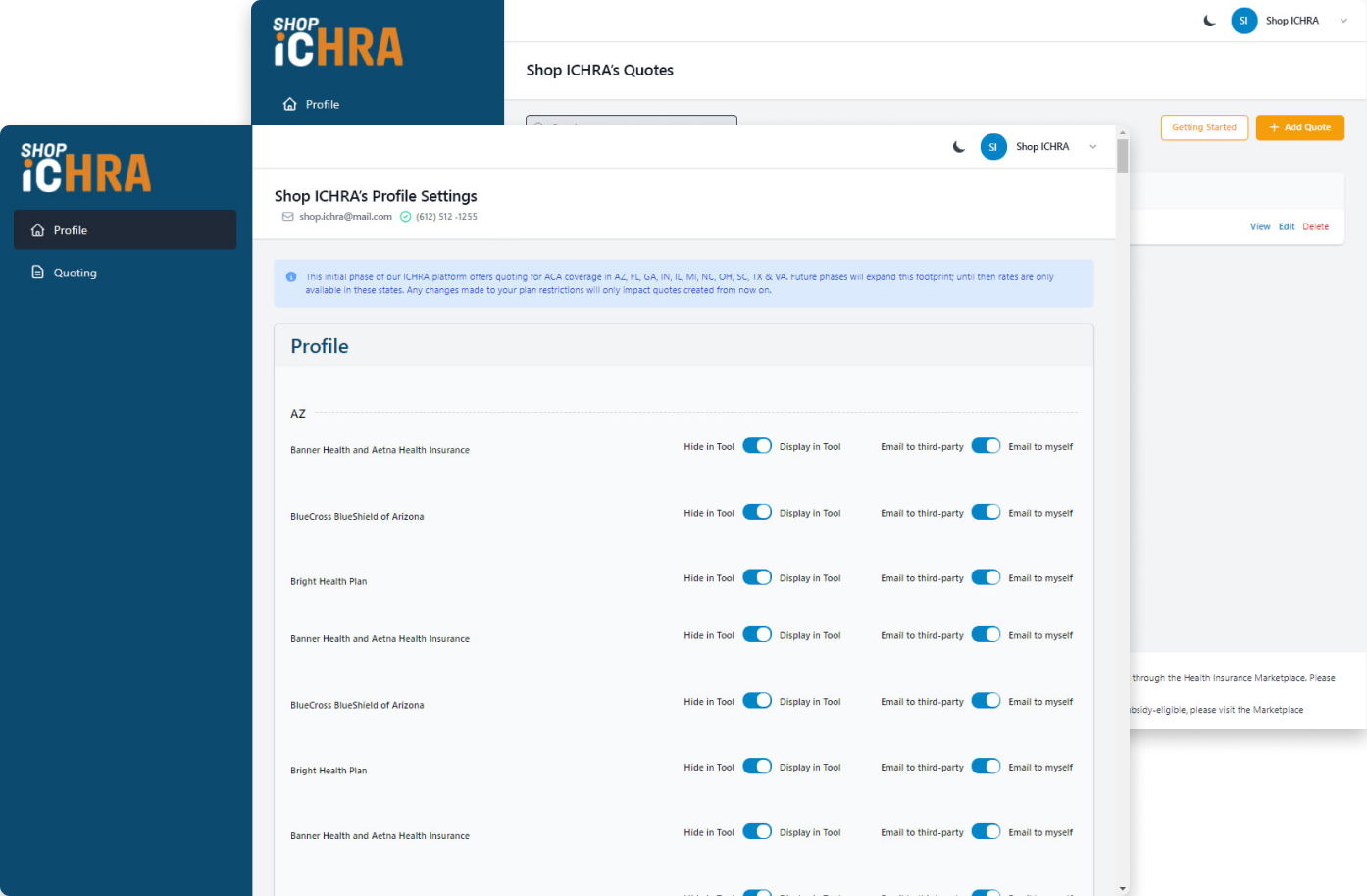
Task: Toggle Display in Tool for first BlueCross BlueShield row
Action: (757, 512)
